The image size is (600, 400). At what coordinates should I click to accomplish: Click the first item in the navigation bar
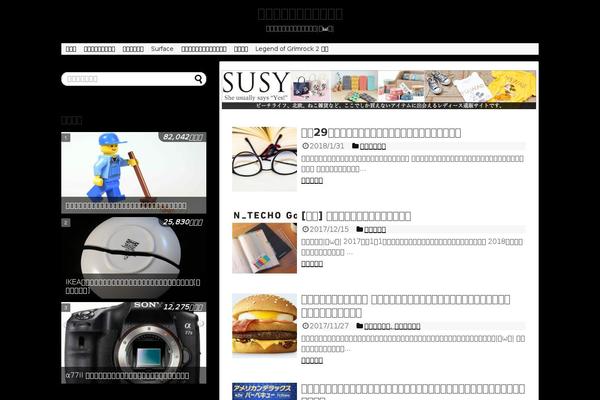point(71,49)
